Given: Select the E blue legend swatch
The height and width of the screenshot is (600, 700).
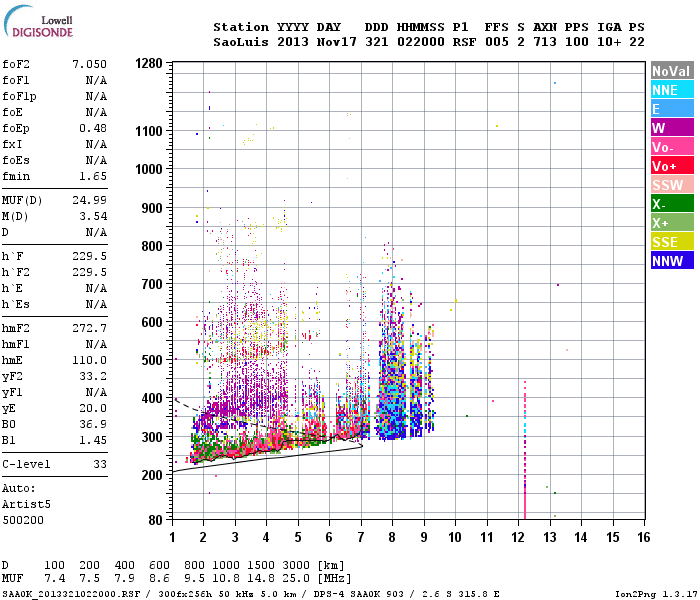Looking at the screenshot, I should pyautogui.click(x=672, y=109).
